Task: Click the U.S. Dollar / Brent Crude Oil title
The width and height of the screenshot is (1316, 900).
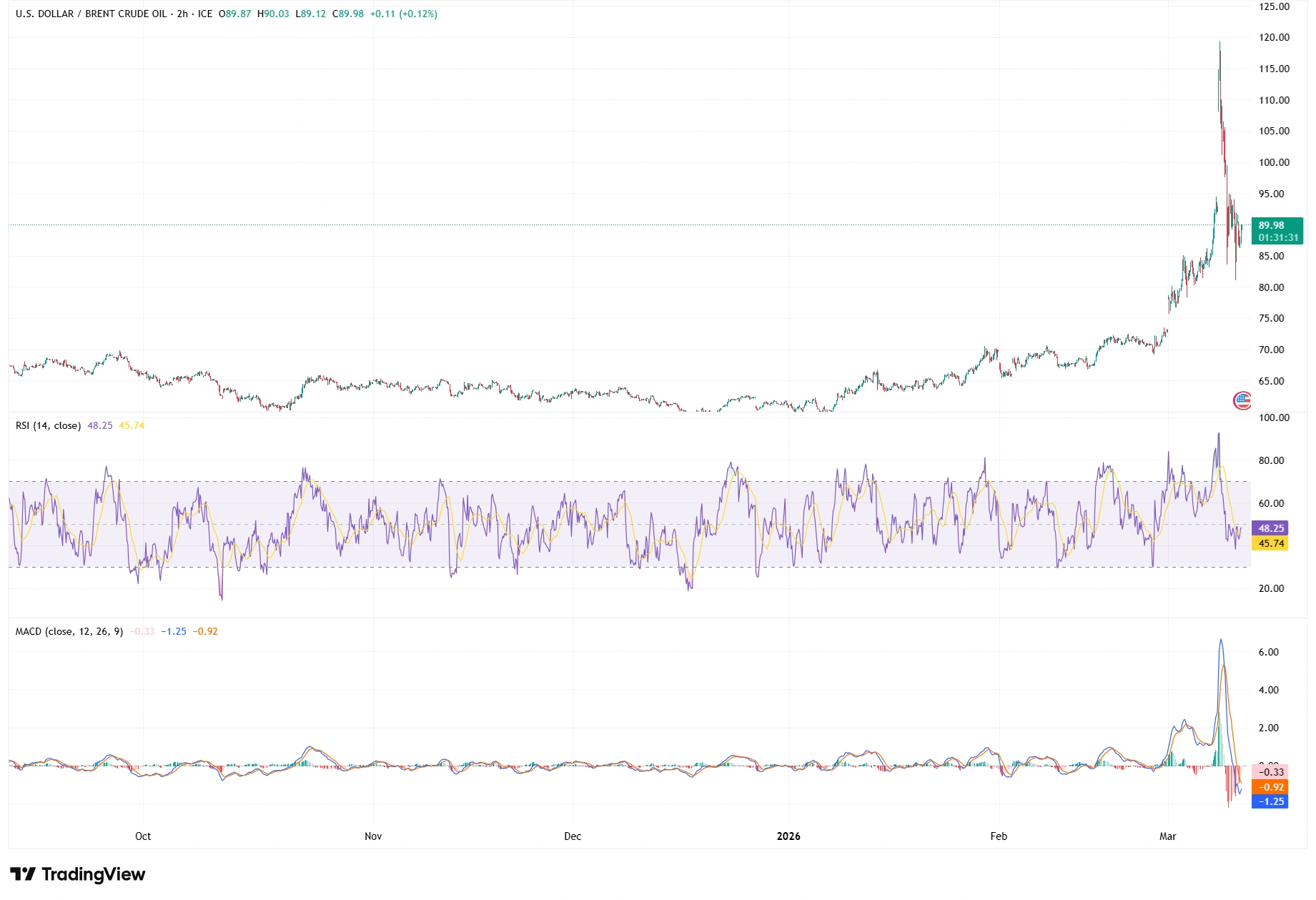Action: pos(91,14)
